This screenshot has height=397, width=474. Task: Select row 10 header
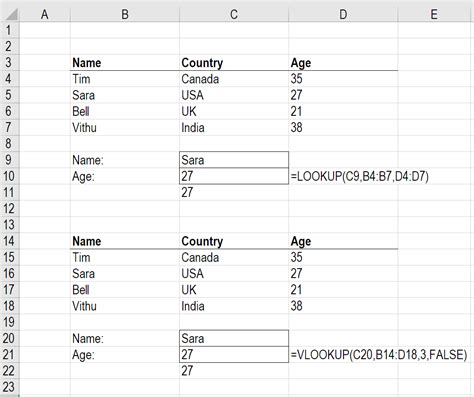pos(9,176)
